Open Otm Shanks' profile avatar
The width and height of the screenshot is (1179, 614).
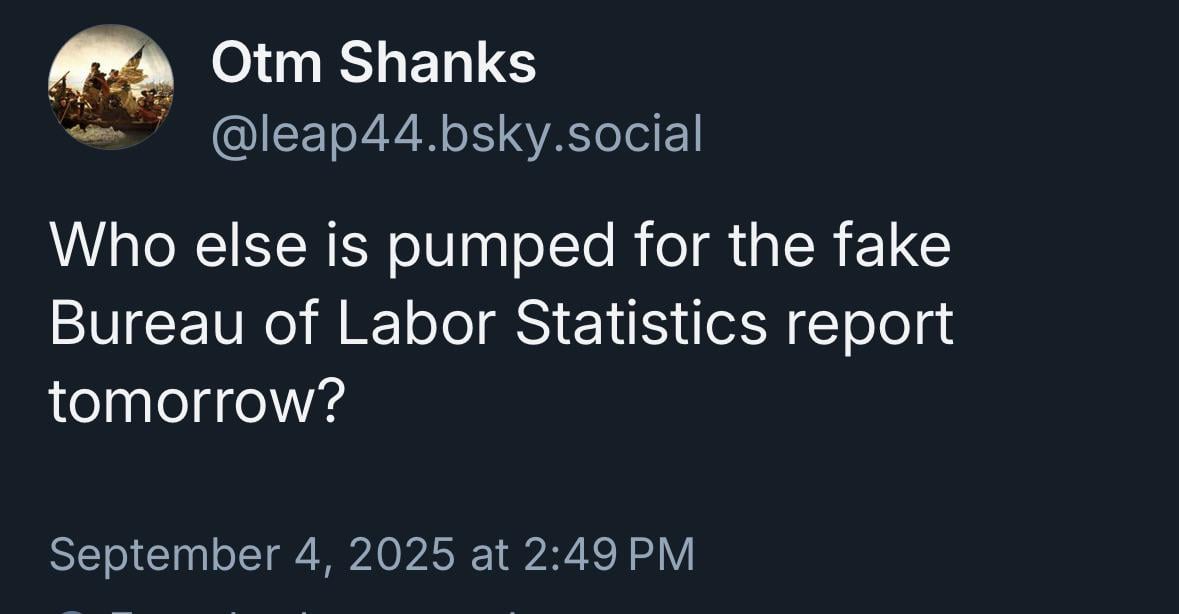pos(111,86)
